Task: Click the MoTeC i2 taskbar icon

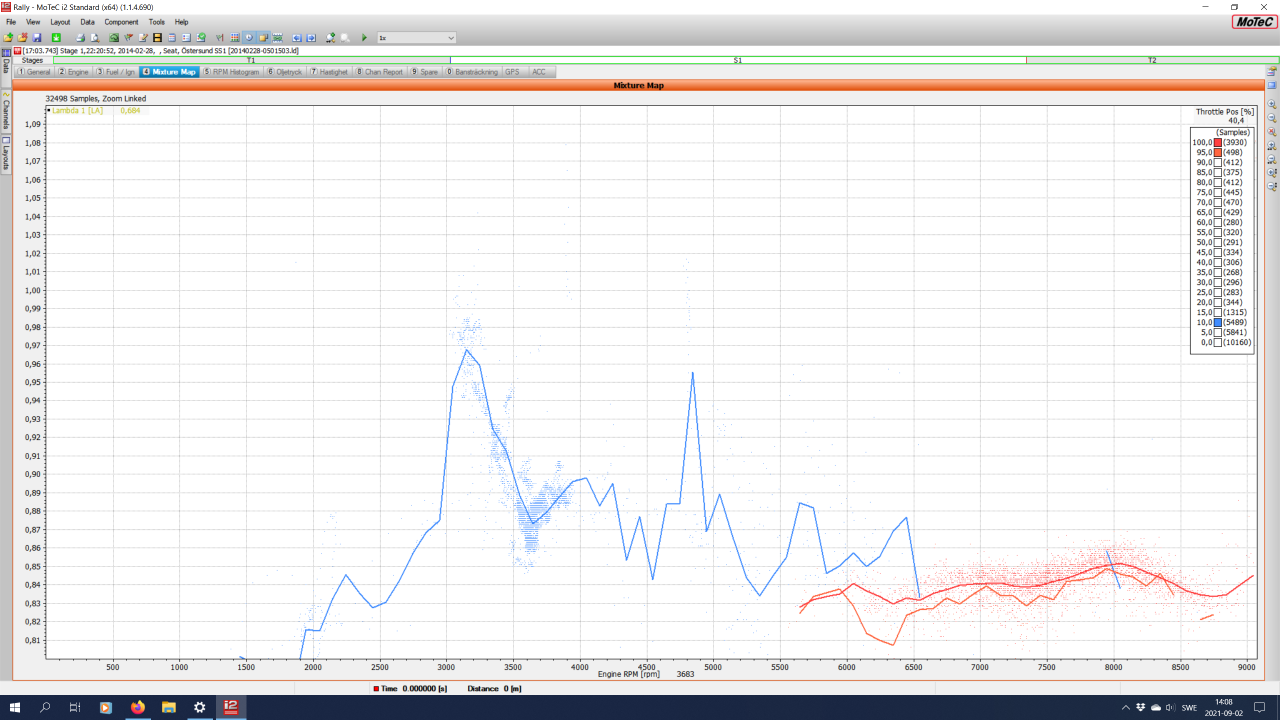Action: coord(230,707)
